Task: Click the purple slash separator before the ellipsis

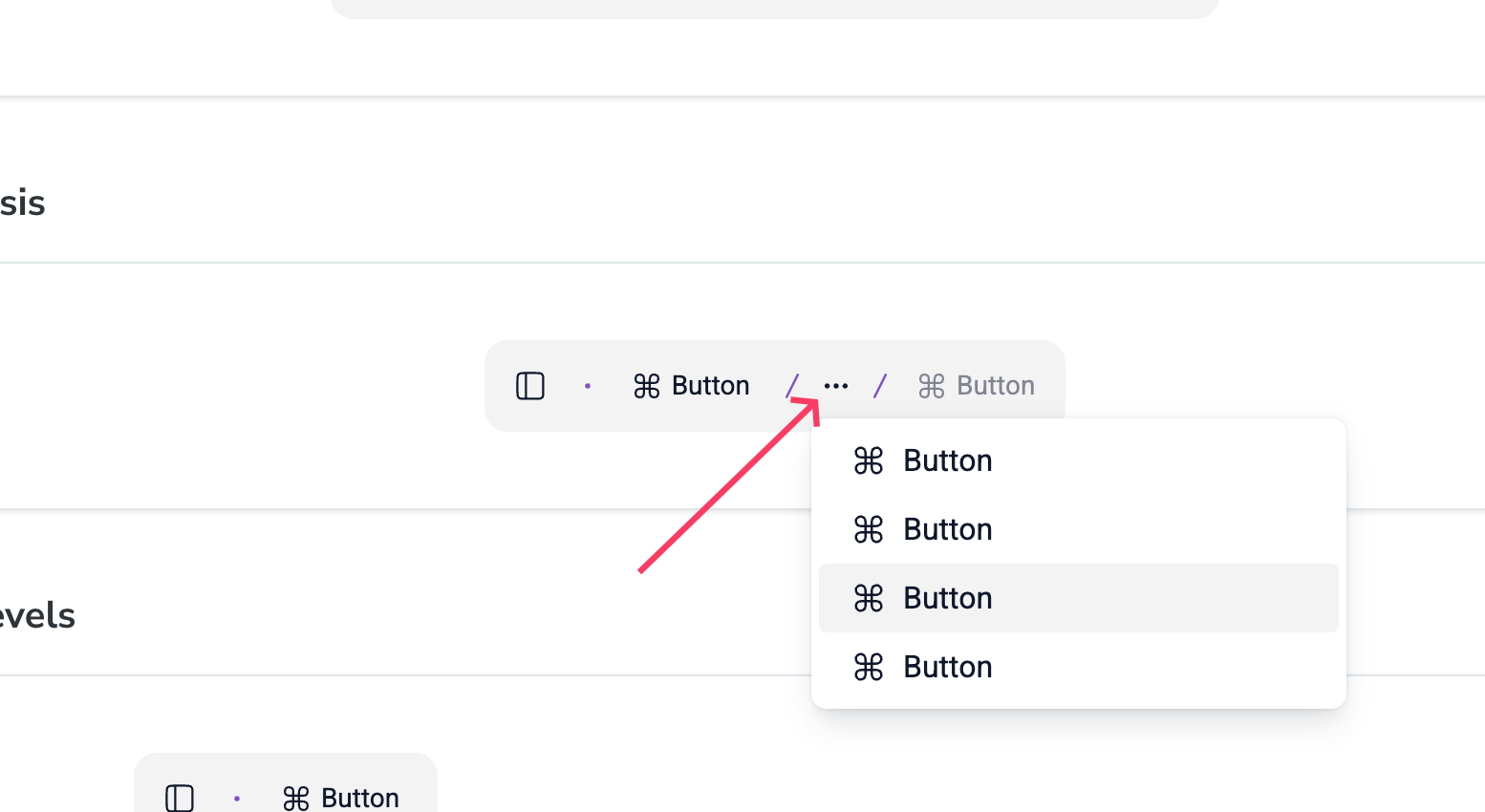Action: pos(792,386)
